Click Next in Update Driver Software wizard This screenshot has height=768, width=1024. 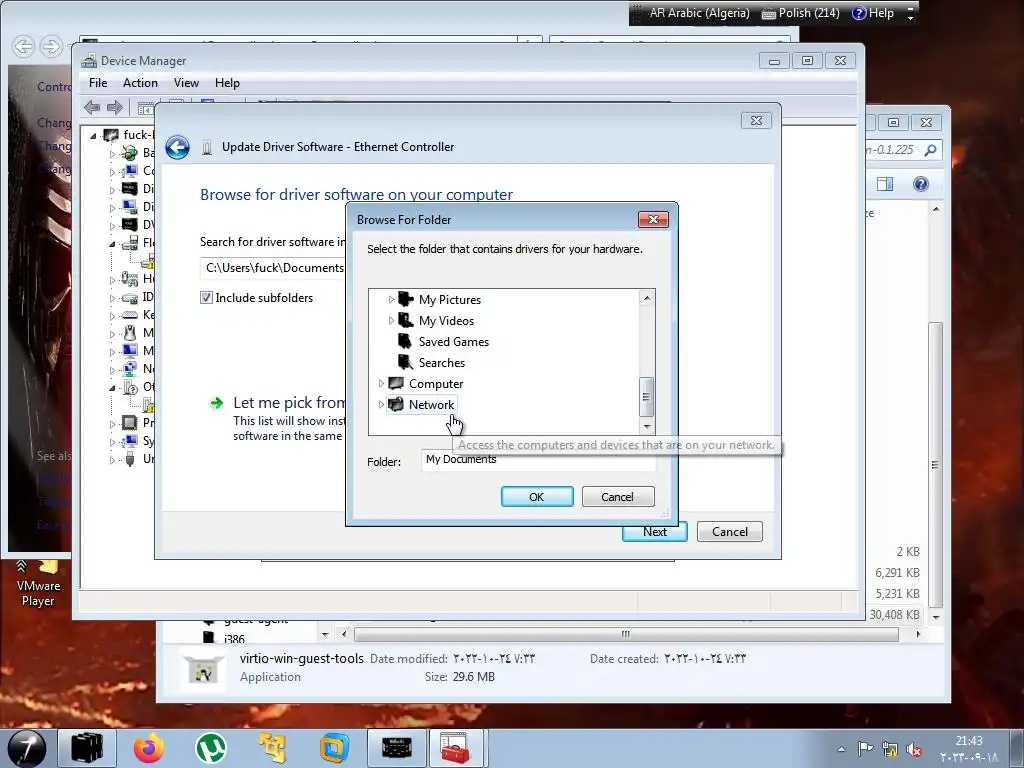(x=654, y=532)
